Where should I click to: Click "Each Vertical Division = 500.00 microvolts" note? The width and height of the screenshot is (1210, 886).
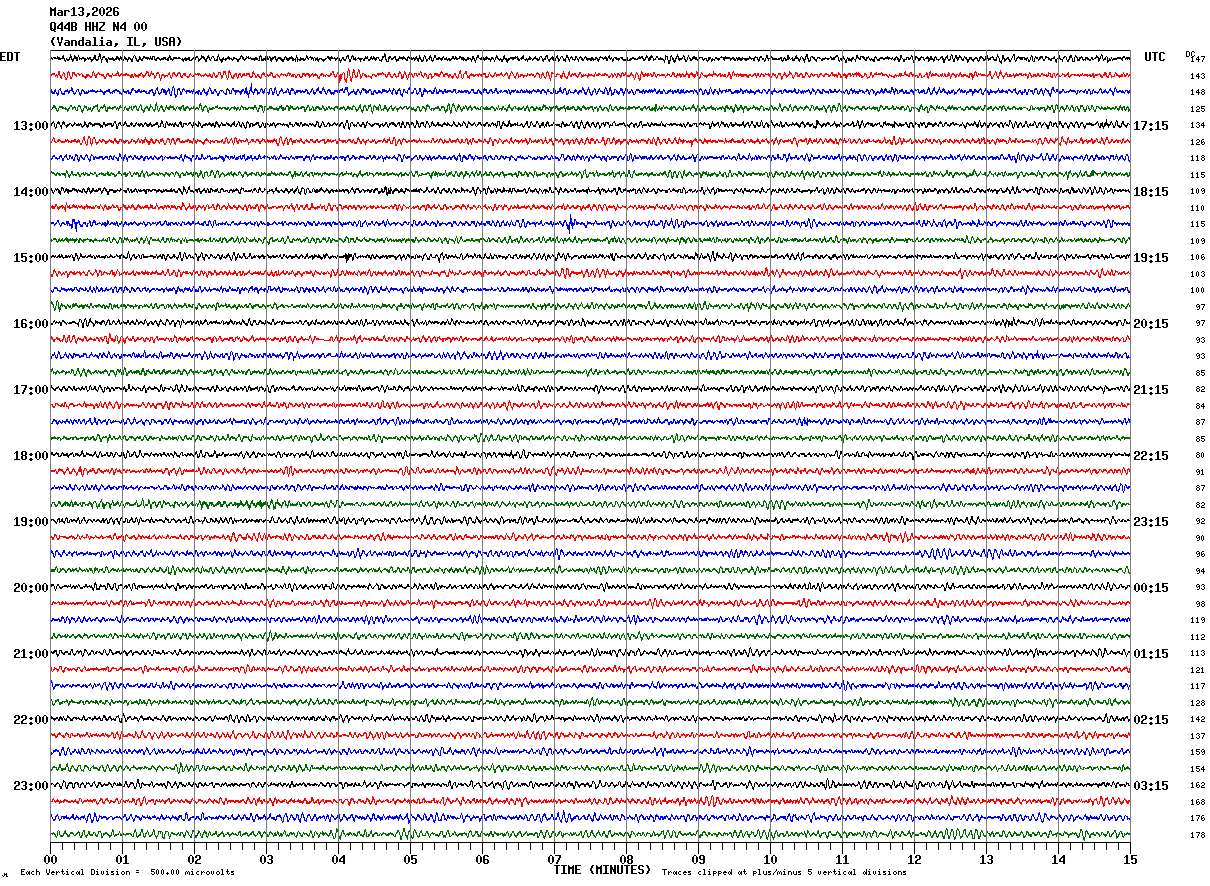128,873
